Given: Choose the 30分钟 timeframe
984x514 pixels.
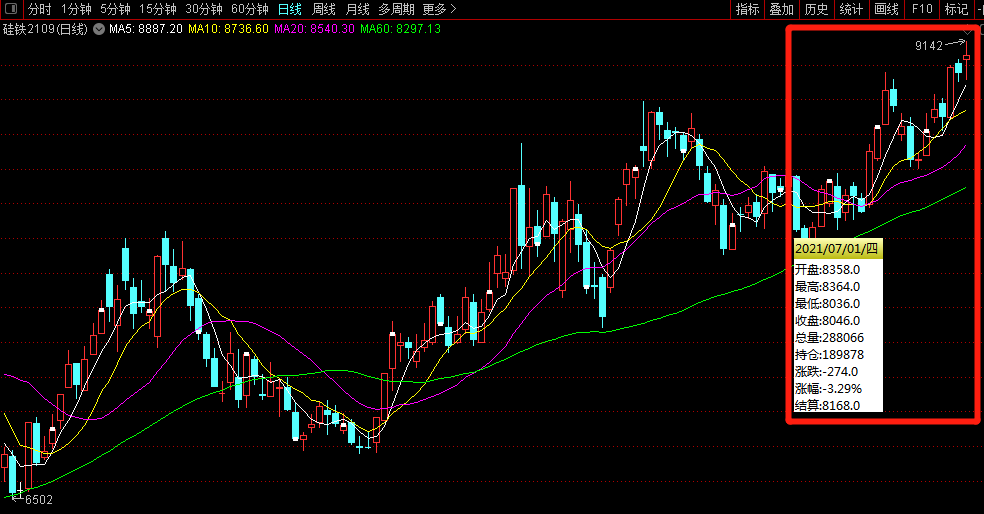Looking at the screenshot, I should [203, 9].
